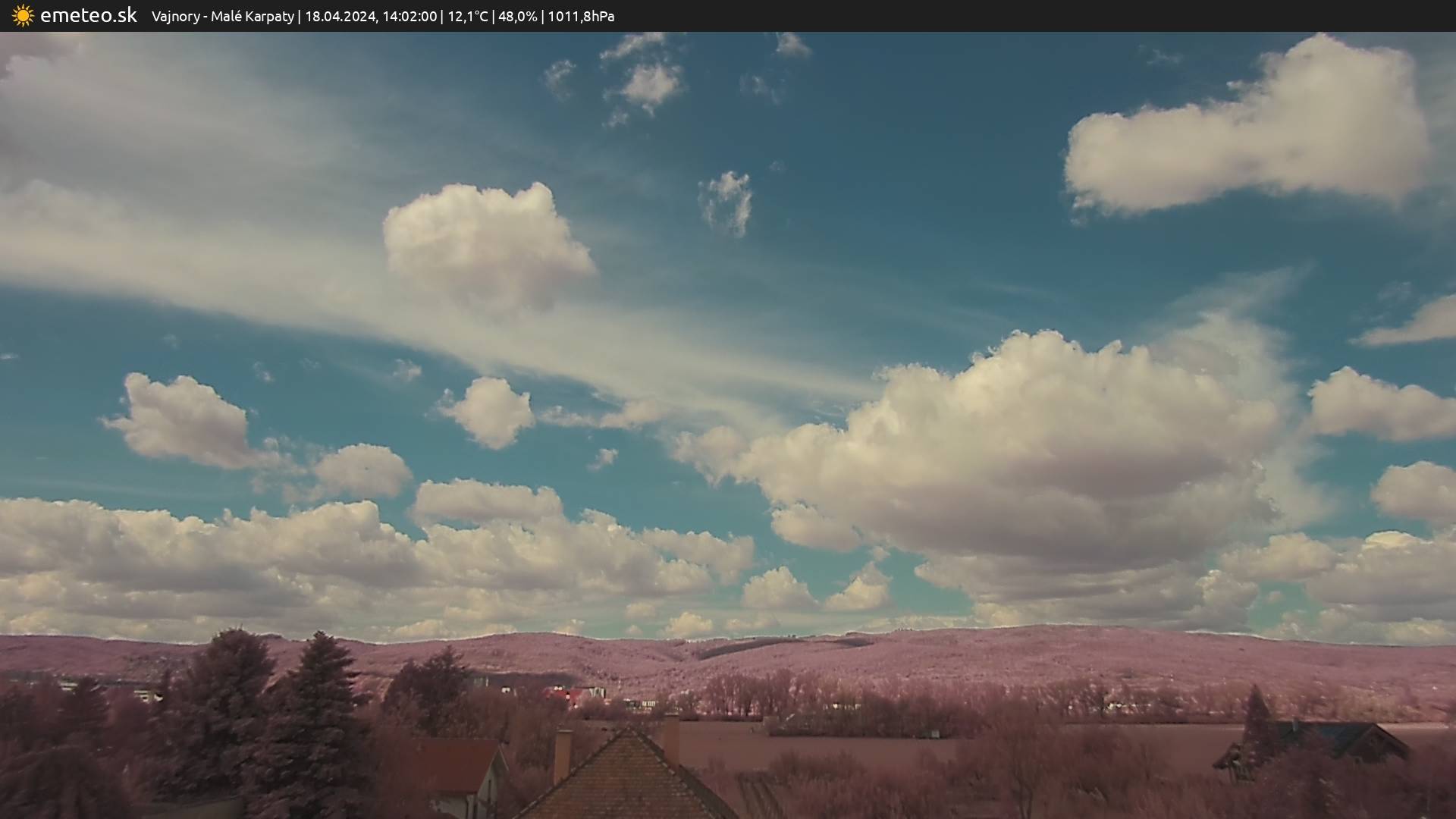This screenshot has width=1456, height=819.
Task: Click the date 18.04.2024 in header
Action: pos(340,16)
